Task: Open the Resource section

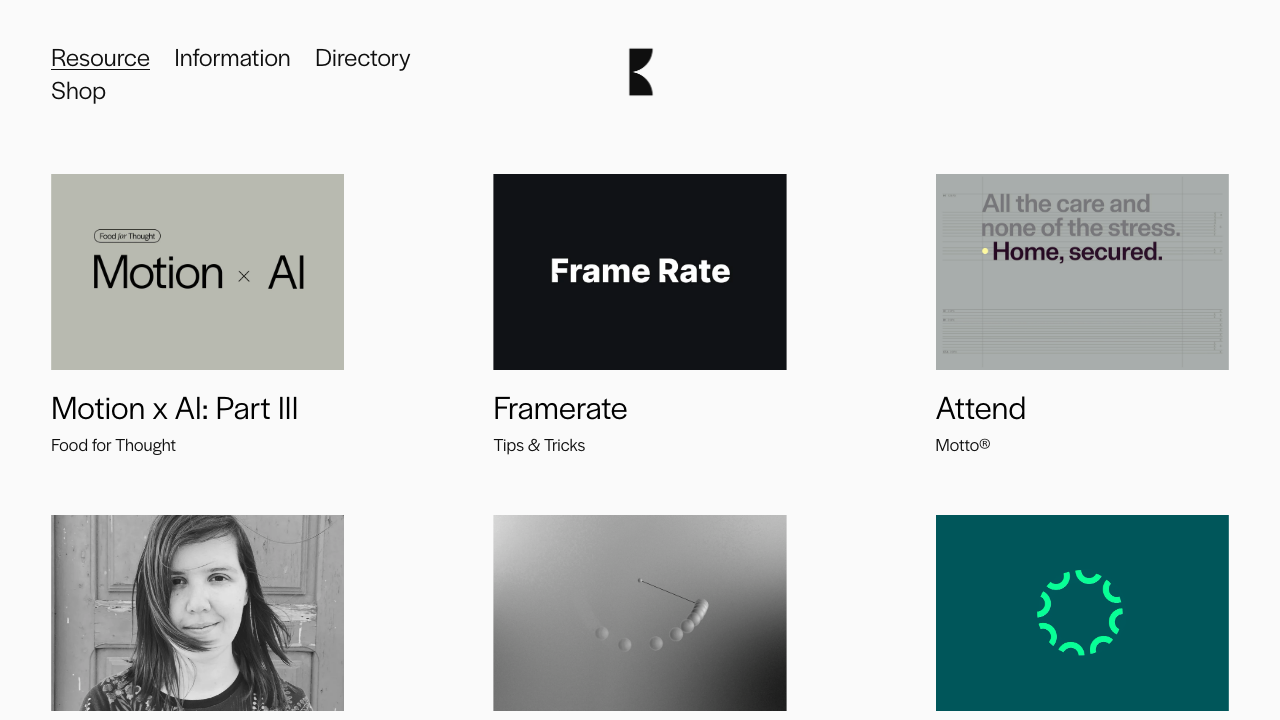Action: point(100,58)
